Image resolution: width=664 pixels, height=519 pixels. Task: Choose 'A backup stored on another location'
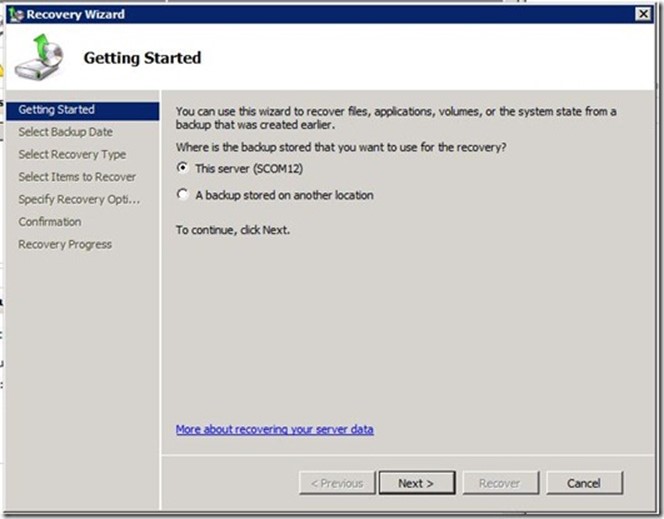[182, 195]
